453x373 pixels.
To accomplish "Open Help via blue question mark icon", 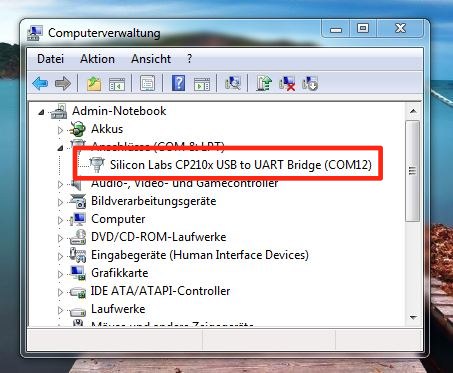I will tap(179, 83).
